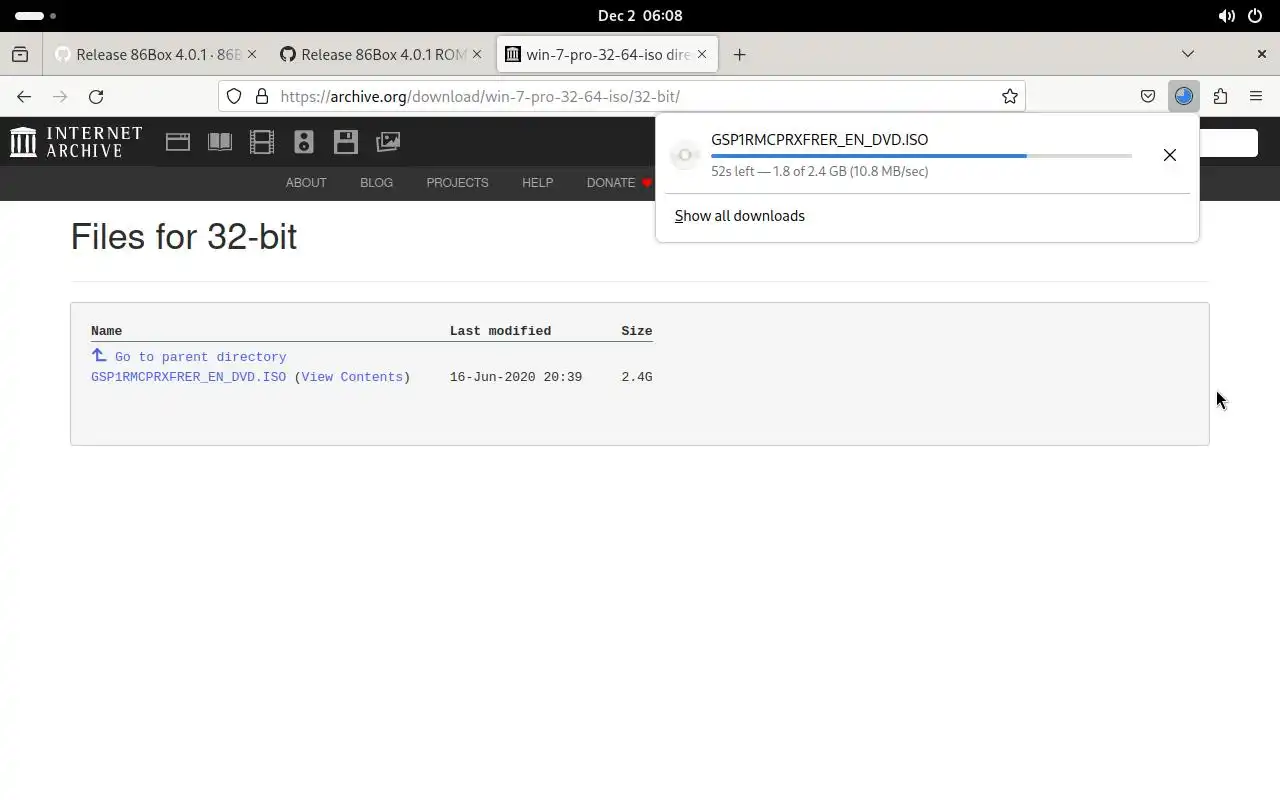Bookmark this page with the star

point(1010,97)
